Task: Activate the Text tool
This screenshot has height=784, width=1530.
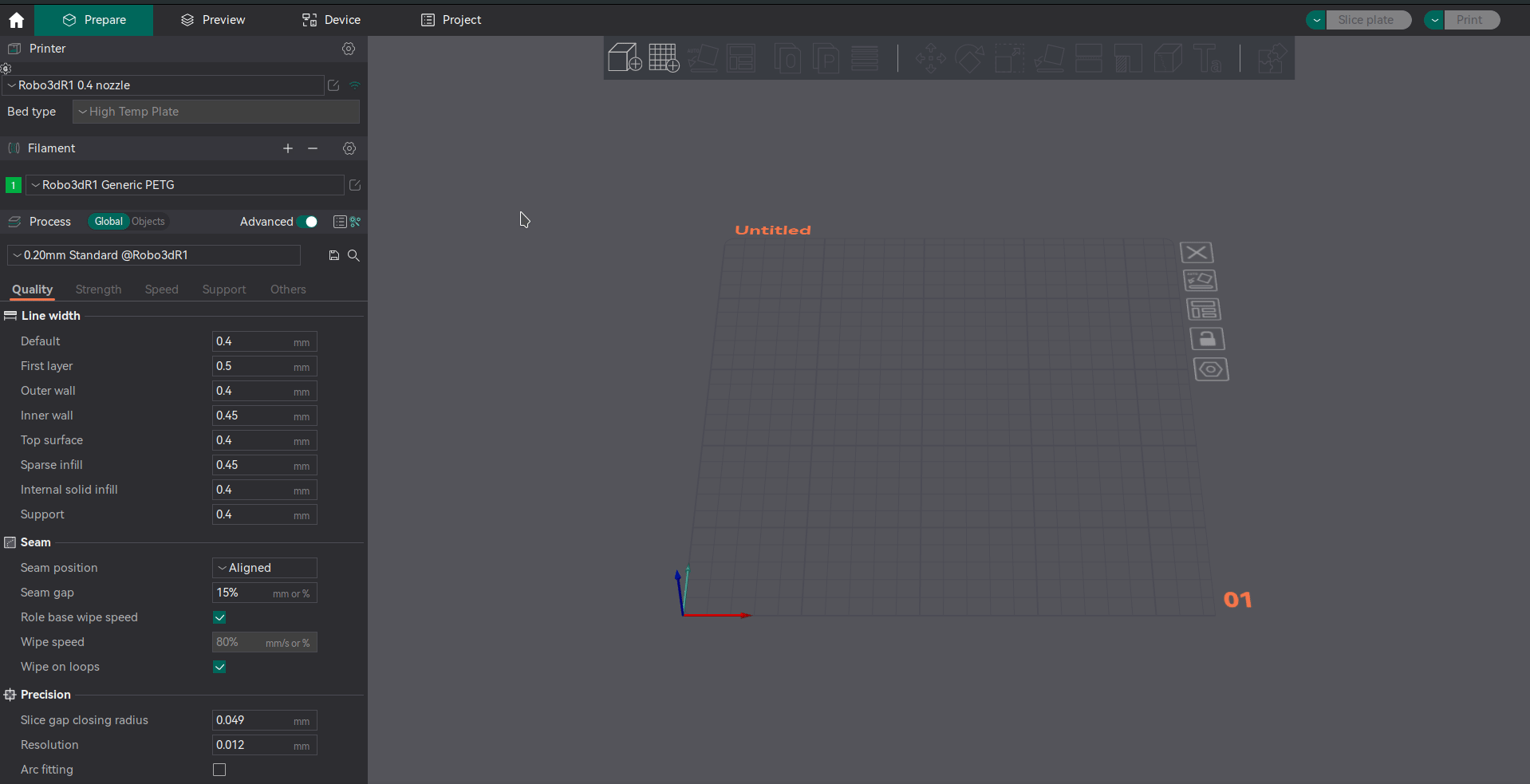Action: click(1208, 57)
